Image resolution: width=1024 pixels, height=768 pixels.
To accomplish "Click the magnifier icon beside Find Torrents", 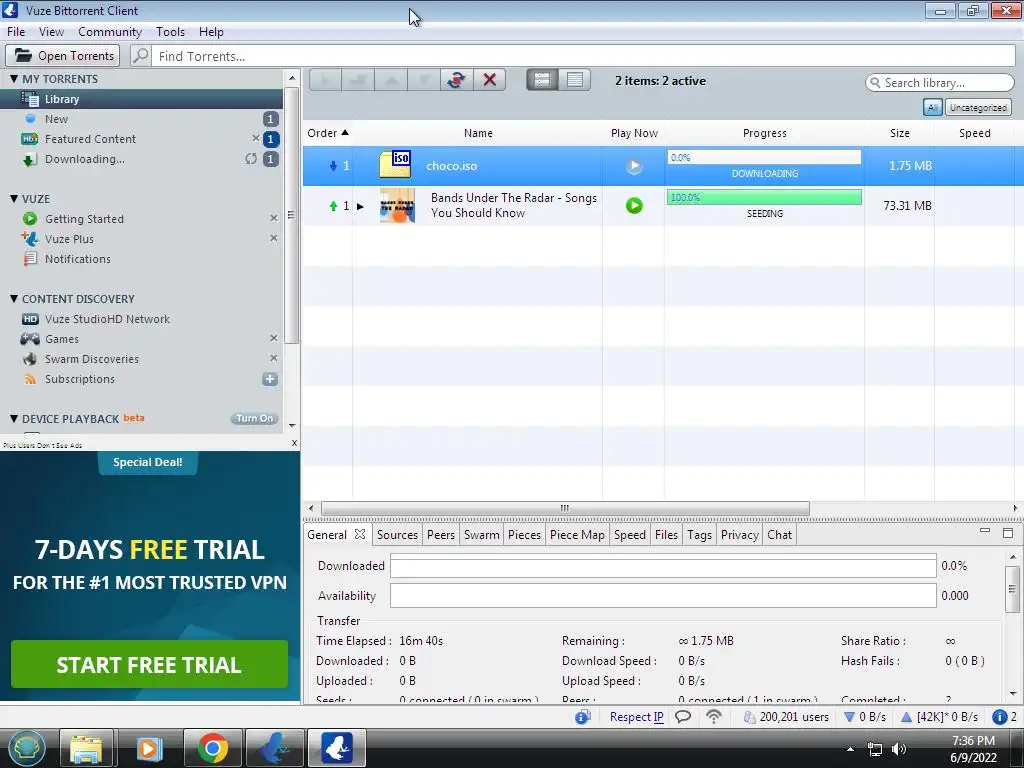I will point(140,56).
